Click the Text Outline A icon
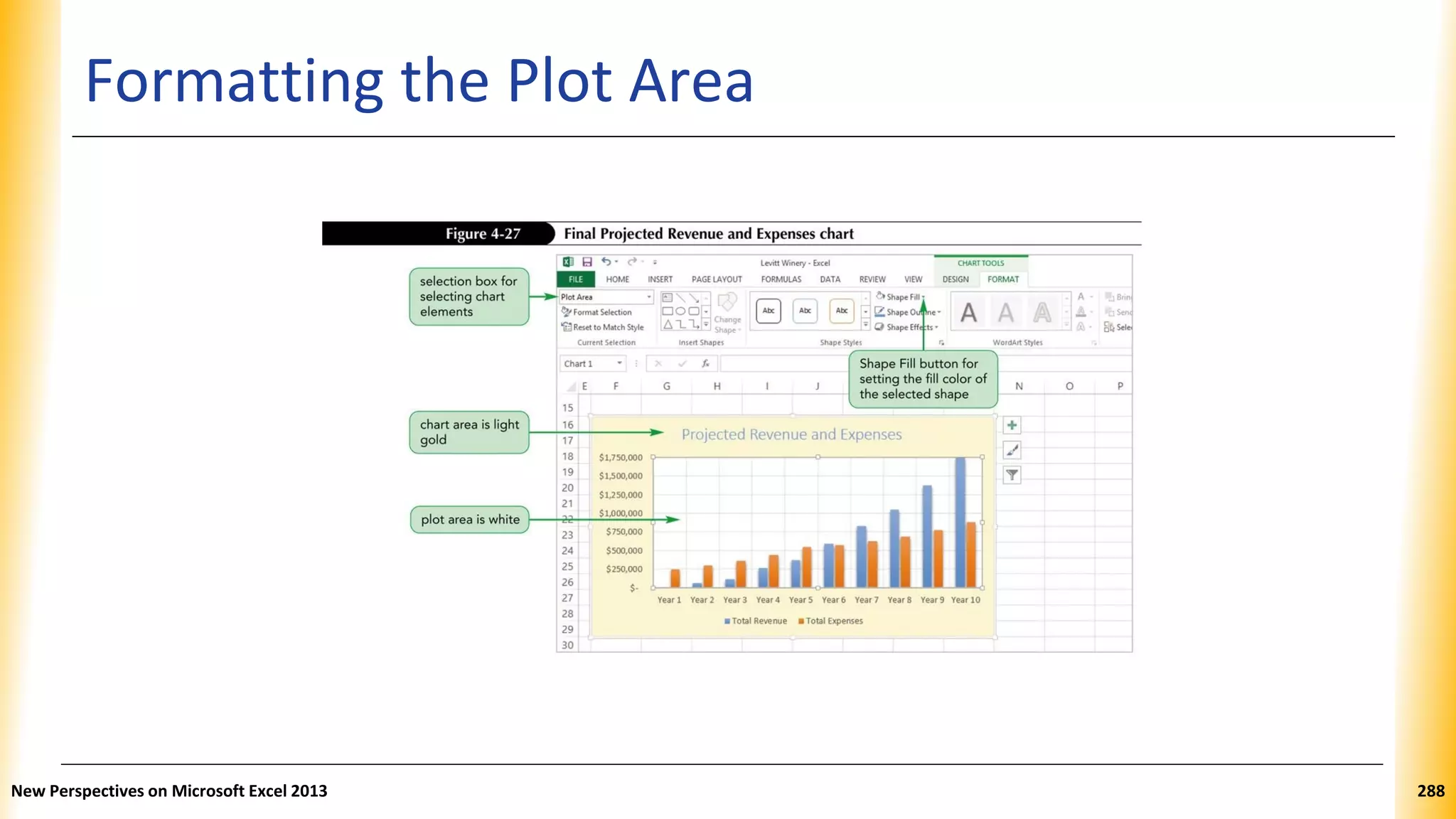This screenshot has width=1456, height=819. click(1081, 311)
